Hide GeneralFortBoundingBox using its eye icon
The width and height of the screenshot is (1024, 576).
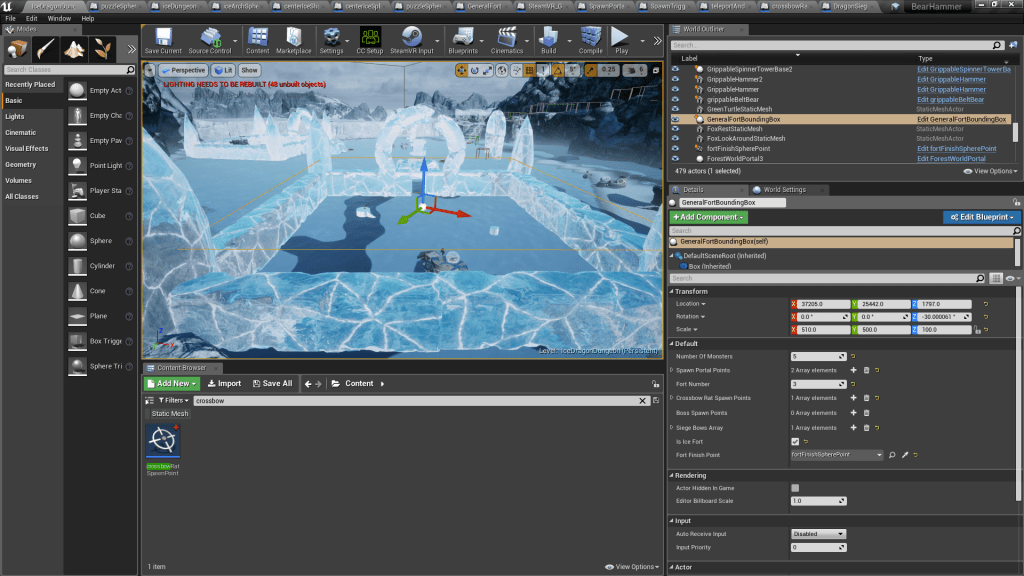coord(675,119)
